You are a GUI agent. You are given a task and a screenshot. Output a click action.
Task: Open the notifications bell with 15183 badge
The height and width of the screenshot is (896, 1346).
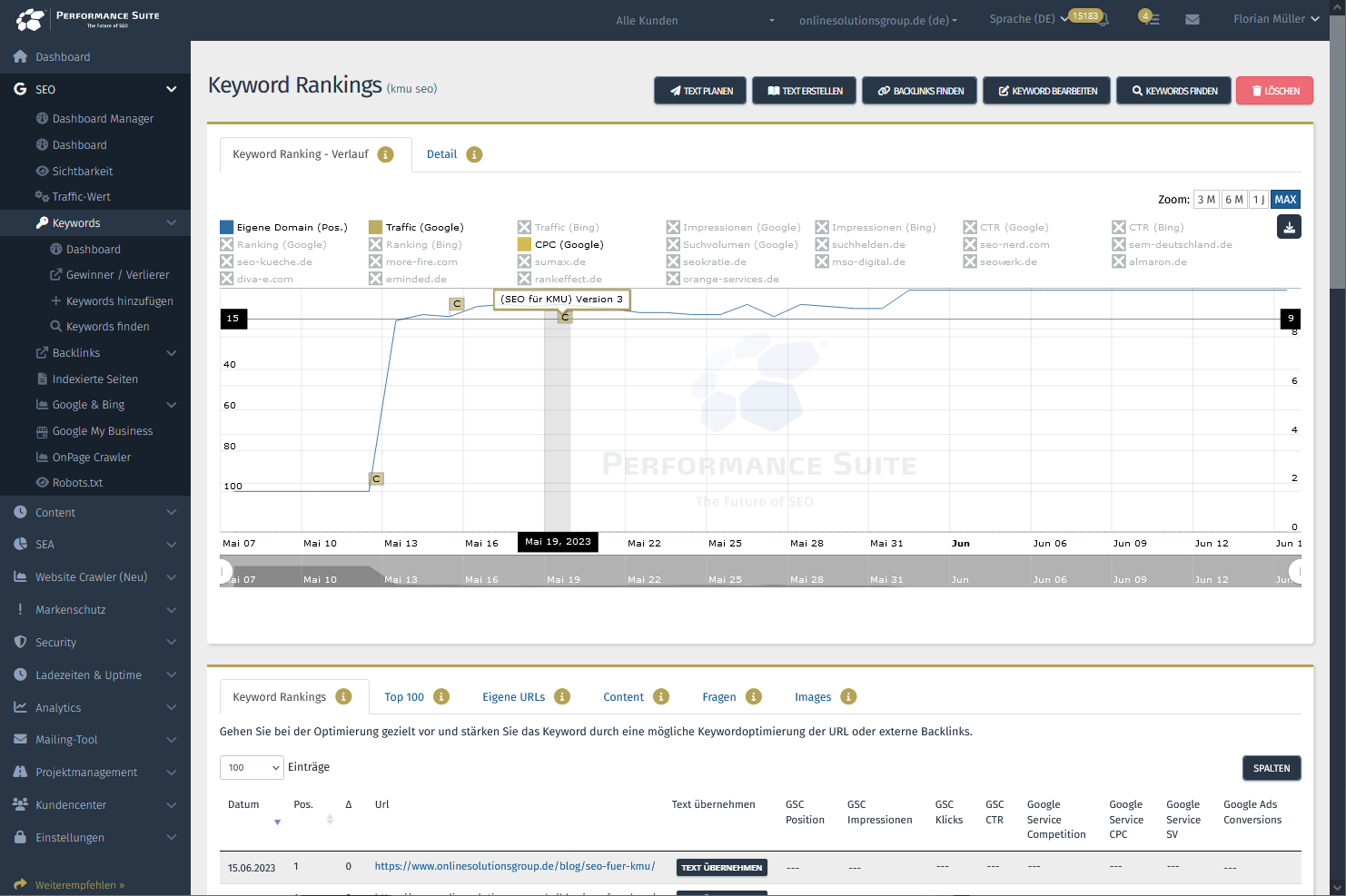tap(1104, 19)
